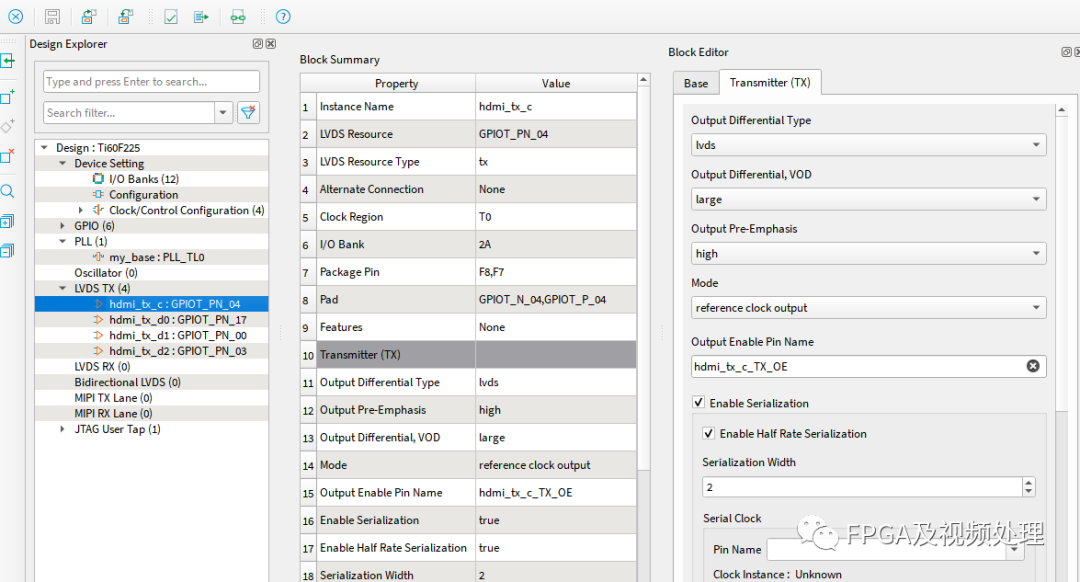Collapse the PLL (1) node

tap(63, 242)
